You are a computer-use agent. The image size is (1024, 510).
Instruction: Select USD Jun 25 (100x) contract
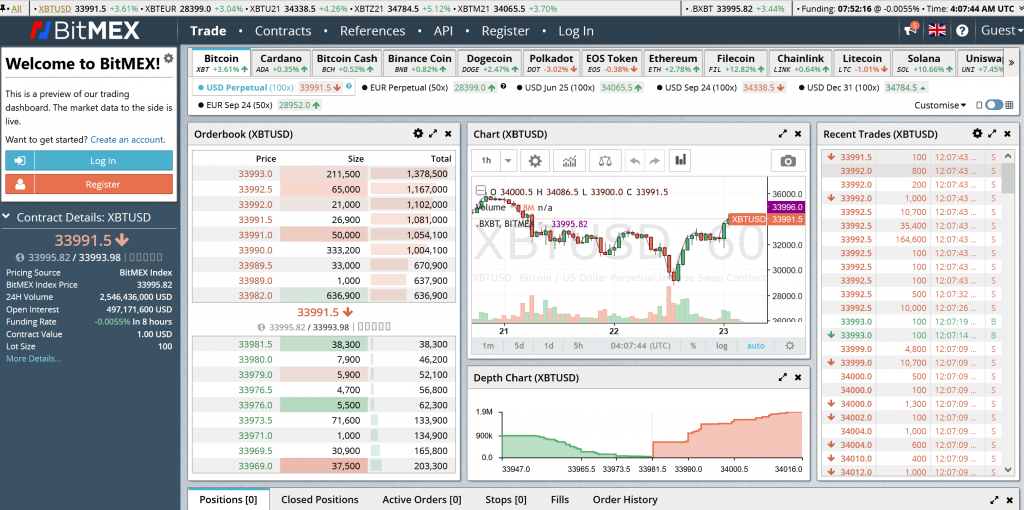[x=557, y=88]
